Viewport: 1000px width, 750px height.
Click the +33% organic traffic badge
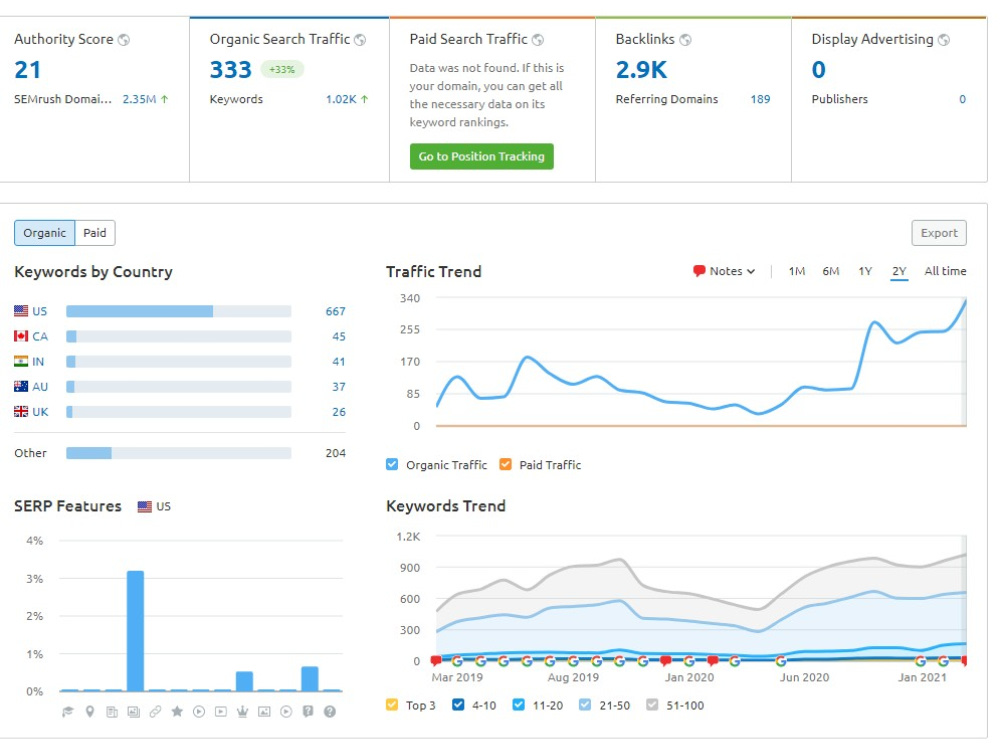[282, 70]
